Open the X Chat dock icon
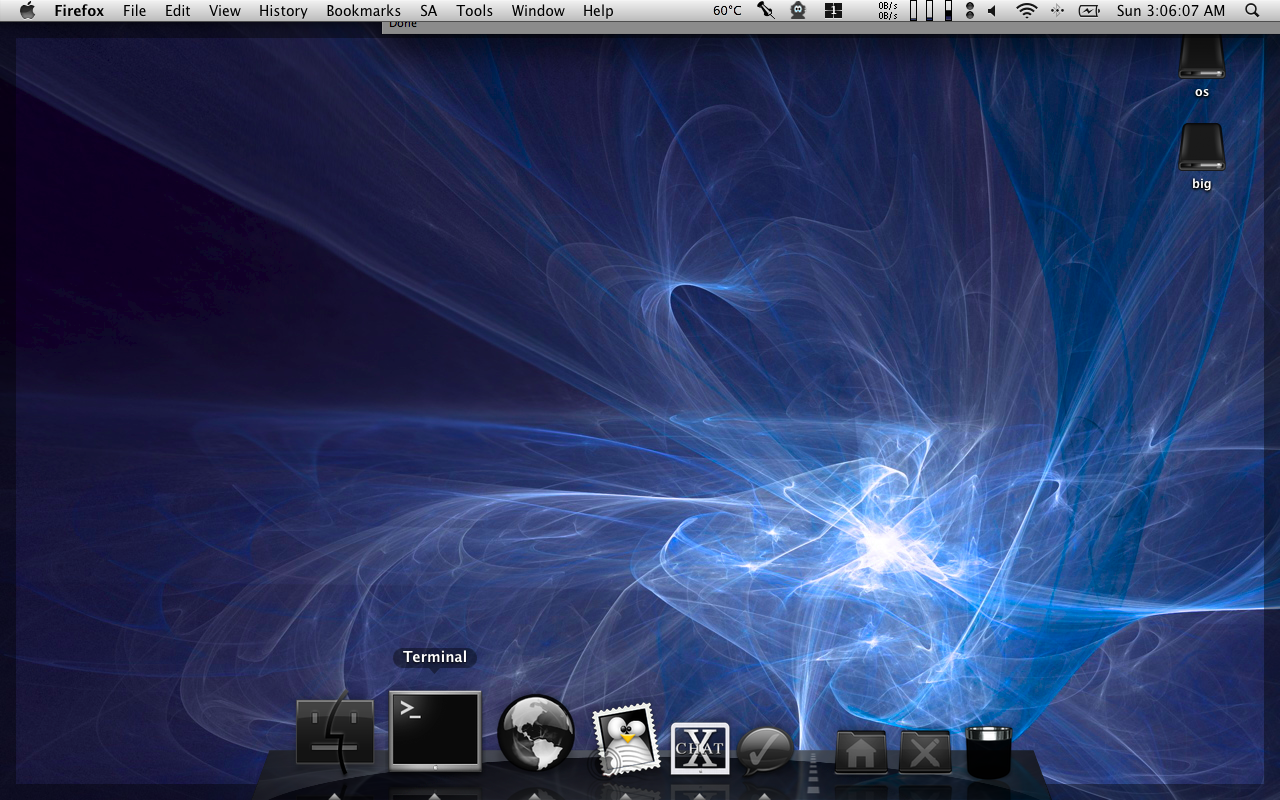1280x800 pixels. [700, 748]
